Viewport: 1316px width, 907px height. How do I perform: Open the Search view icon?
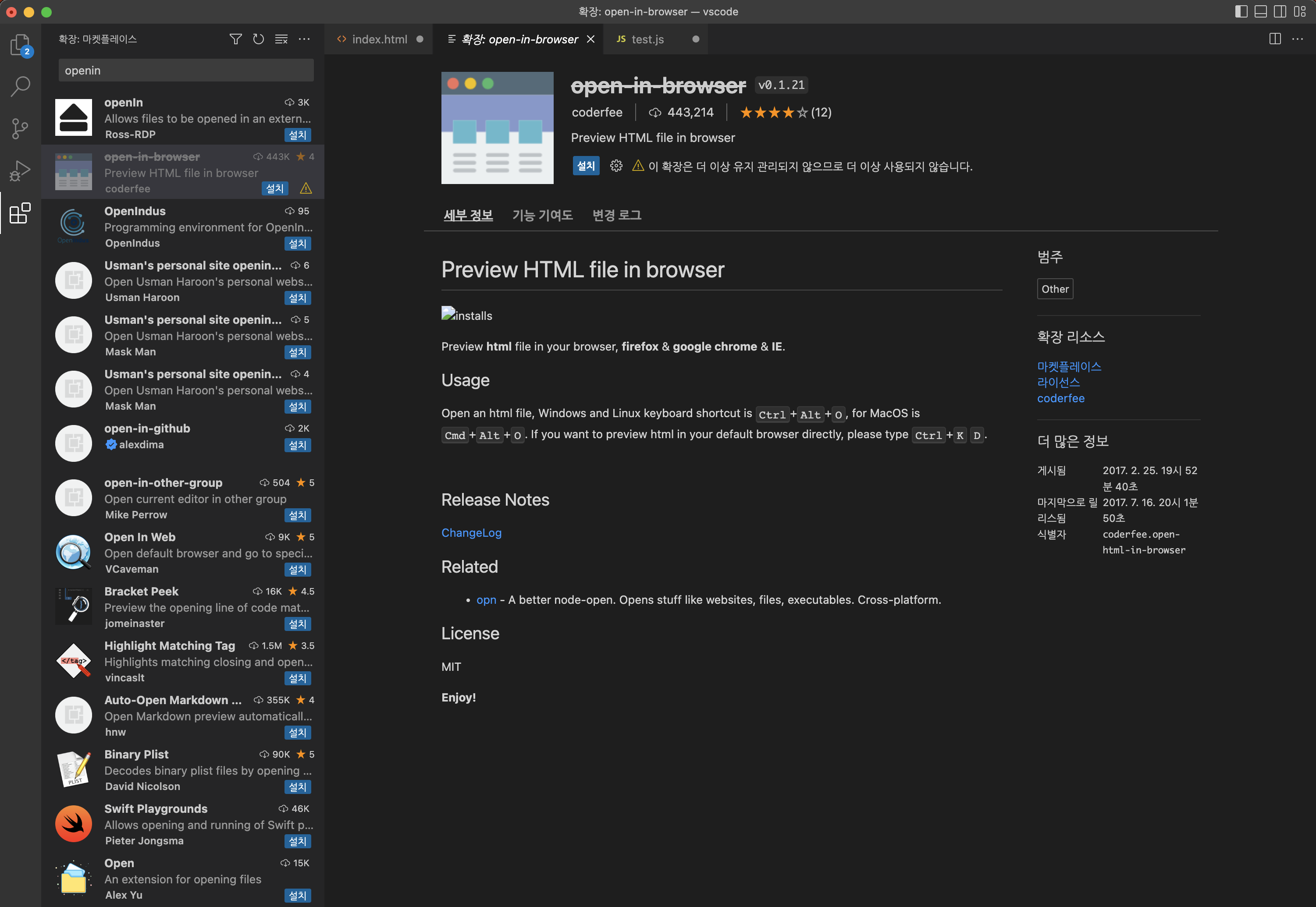20,86
